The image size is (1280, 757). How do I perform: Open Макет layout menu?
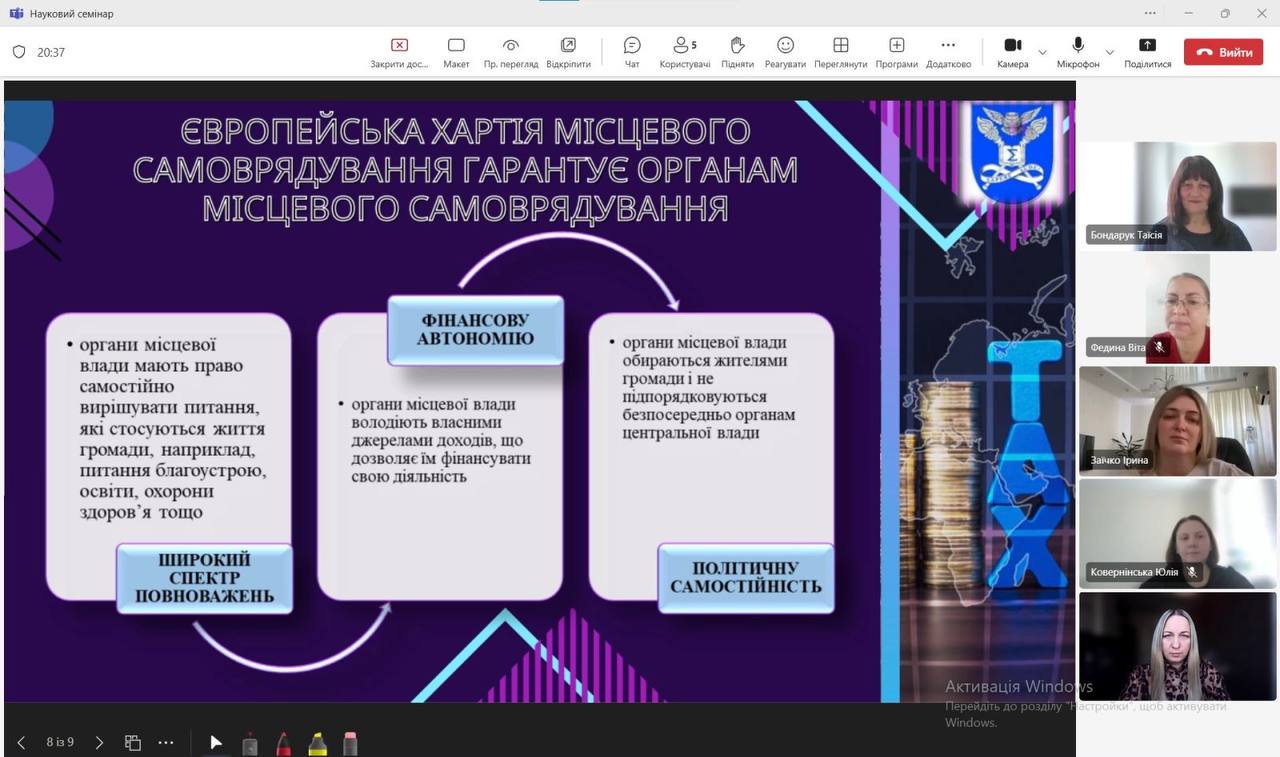coord(456,52)
